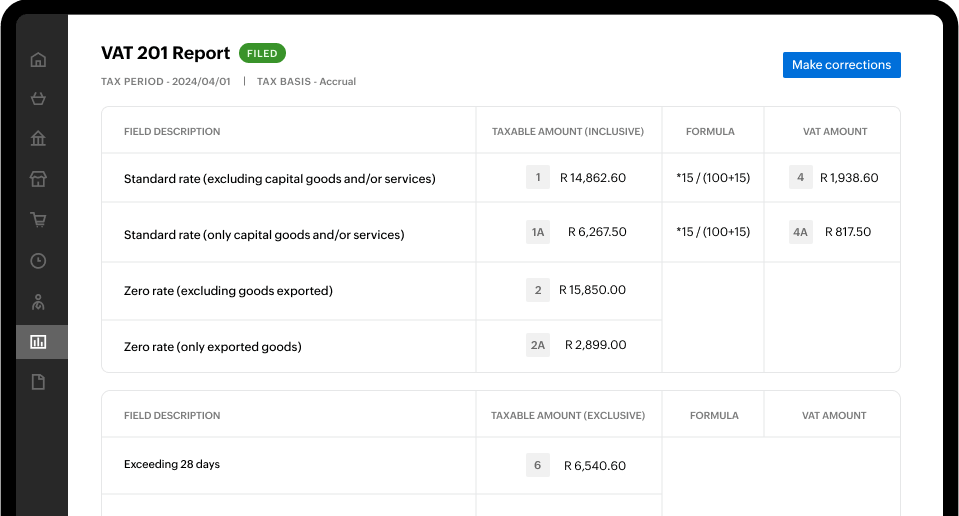Click field box 1 beside R 14,862.60
Image resolution: width=959 pixels, height=516 pixels.
click(538, 178)
